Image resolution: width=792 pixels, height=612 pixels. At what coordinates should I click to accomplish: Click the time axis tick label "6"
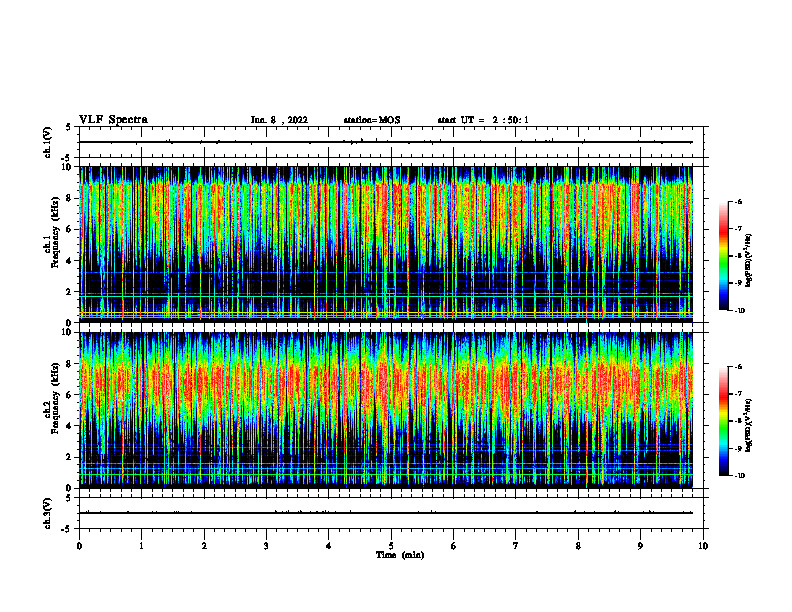click(x=454, y=546)
